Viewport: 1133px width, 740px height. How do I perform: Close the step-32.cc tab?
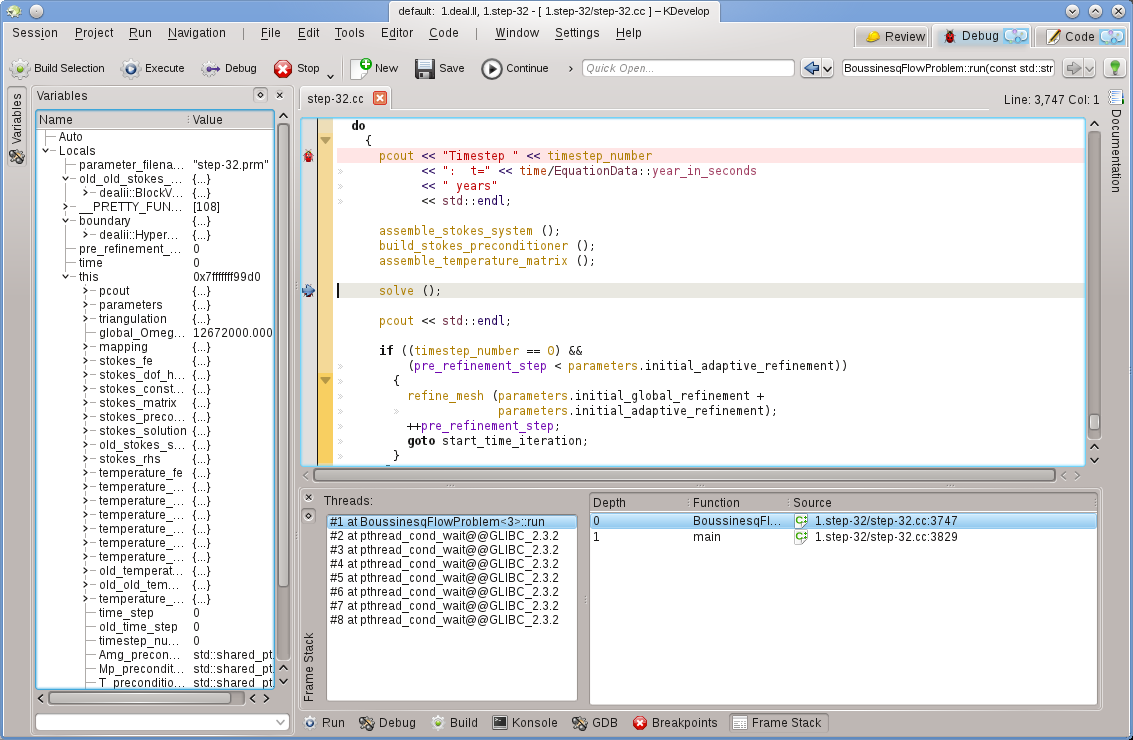(380, 98)
